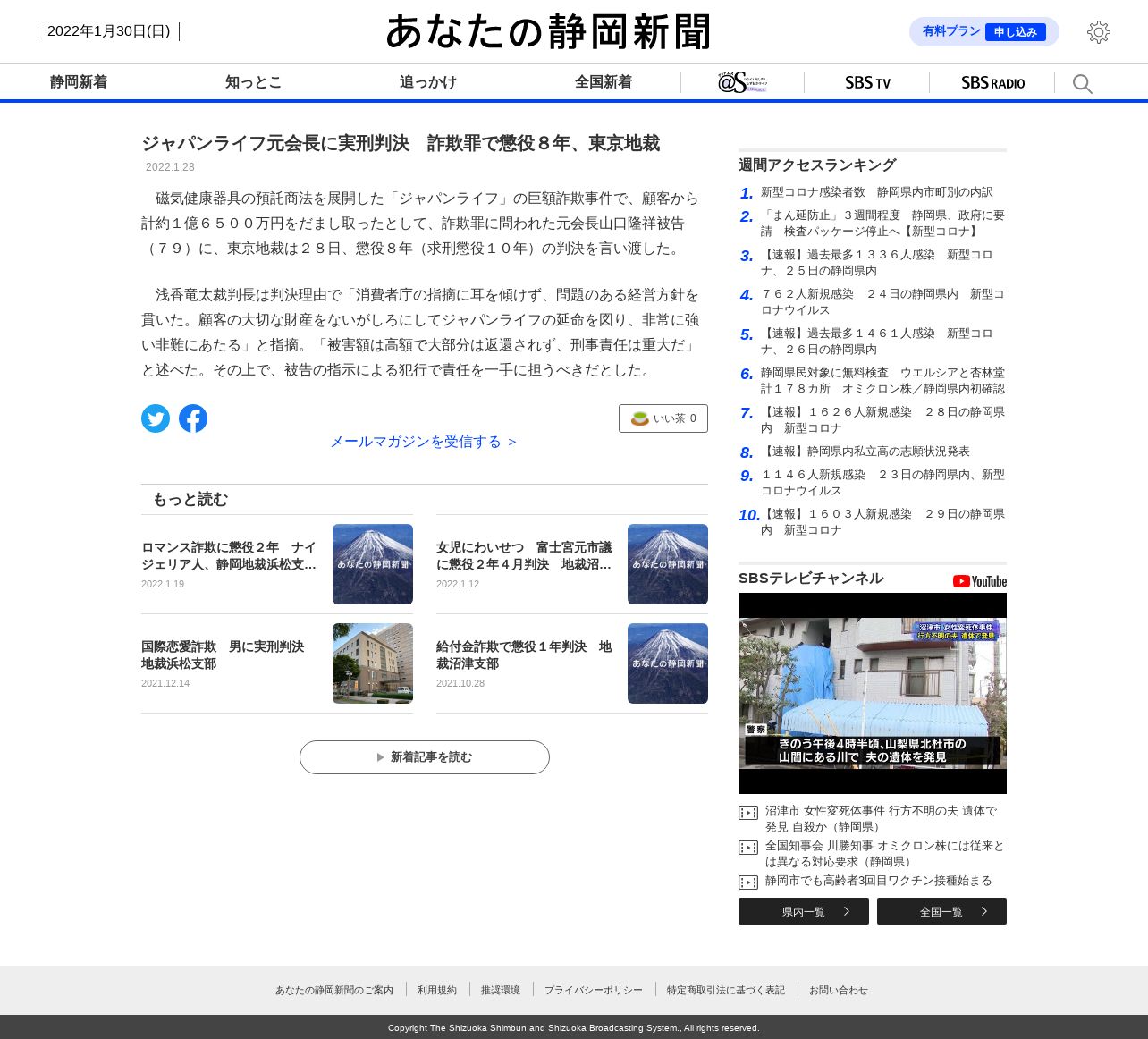Click 新着記事を読む button
Viewport: 1148px width, 1039px height.
(425, 757)
